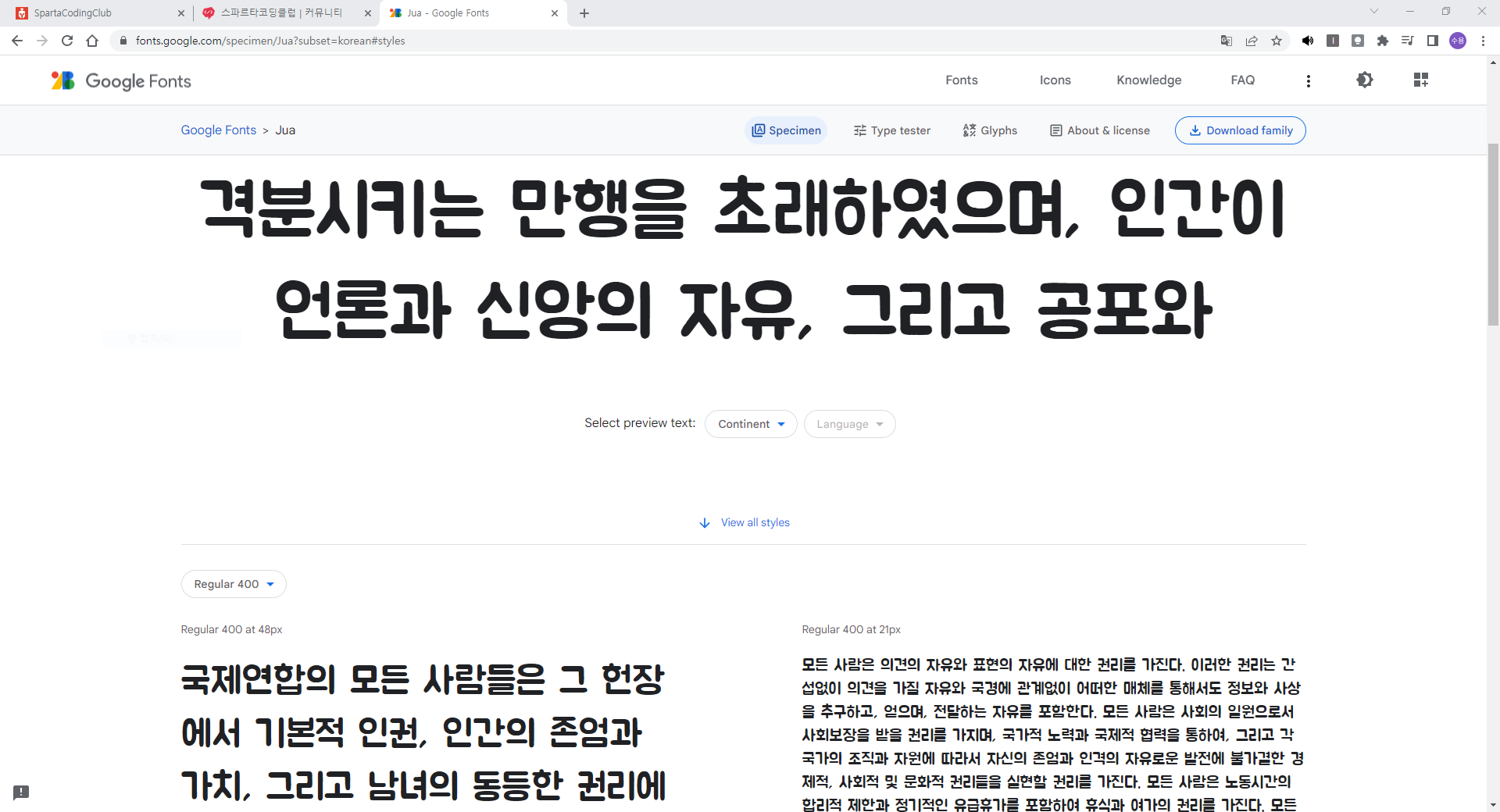Select the Type tester tab
This screenshot has height=812, width=1500.
892,130
